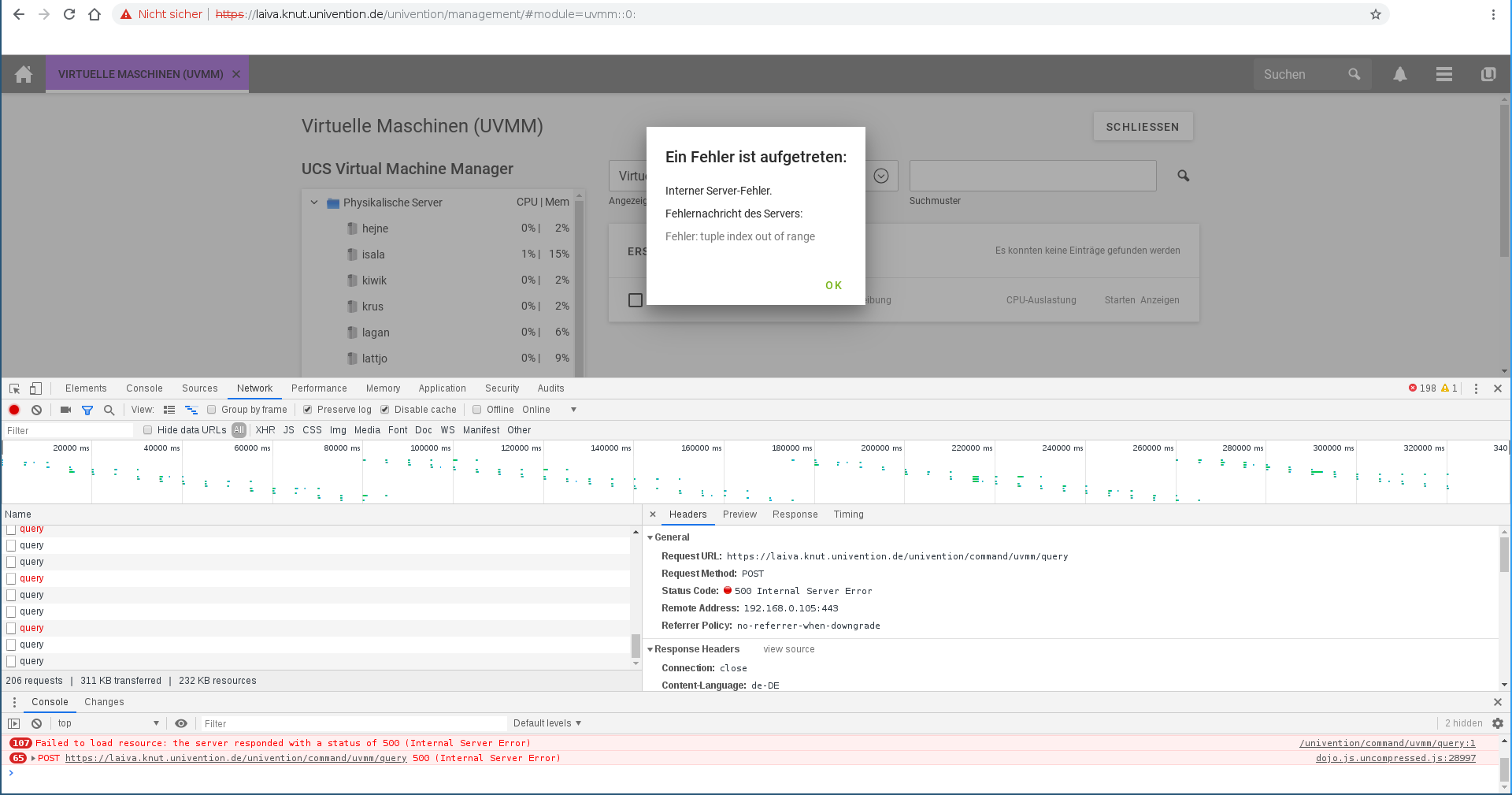Collapse the General headers section
The height and width of the screenshot is (795, 1512).
[650, 537]
